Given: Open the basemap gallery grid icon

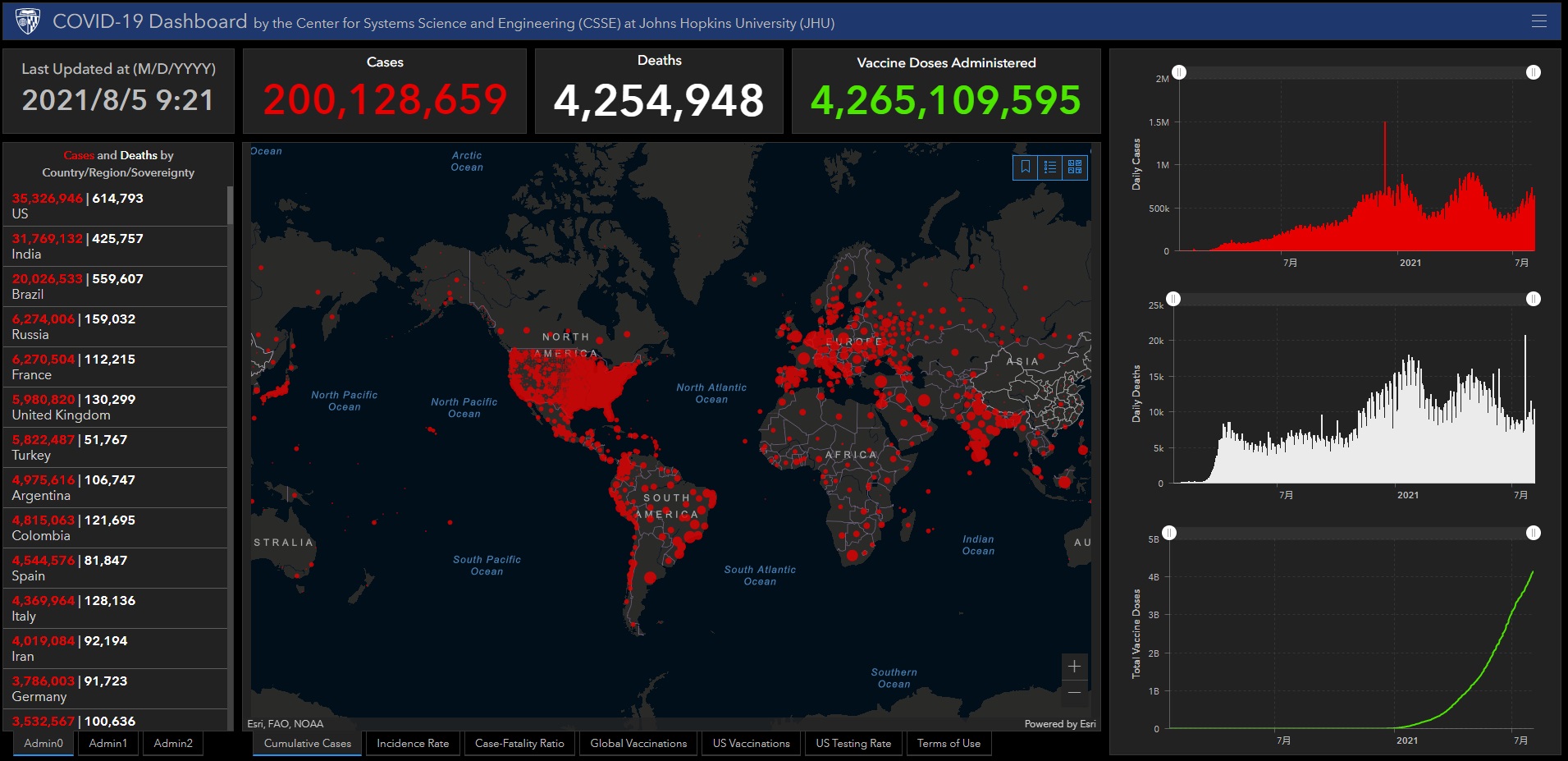Looking at the screenshot, I should coord(1075,167).
